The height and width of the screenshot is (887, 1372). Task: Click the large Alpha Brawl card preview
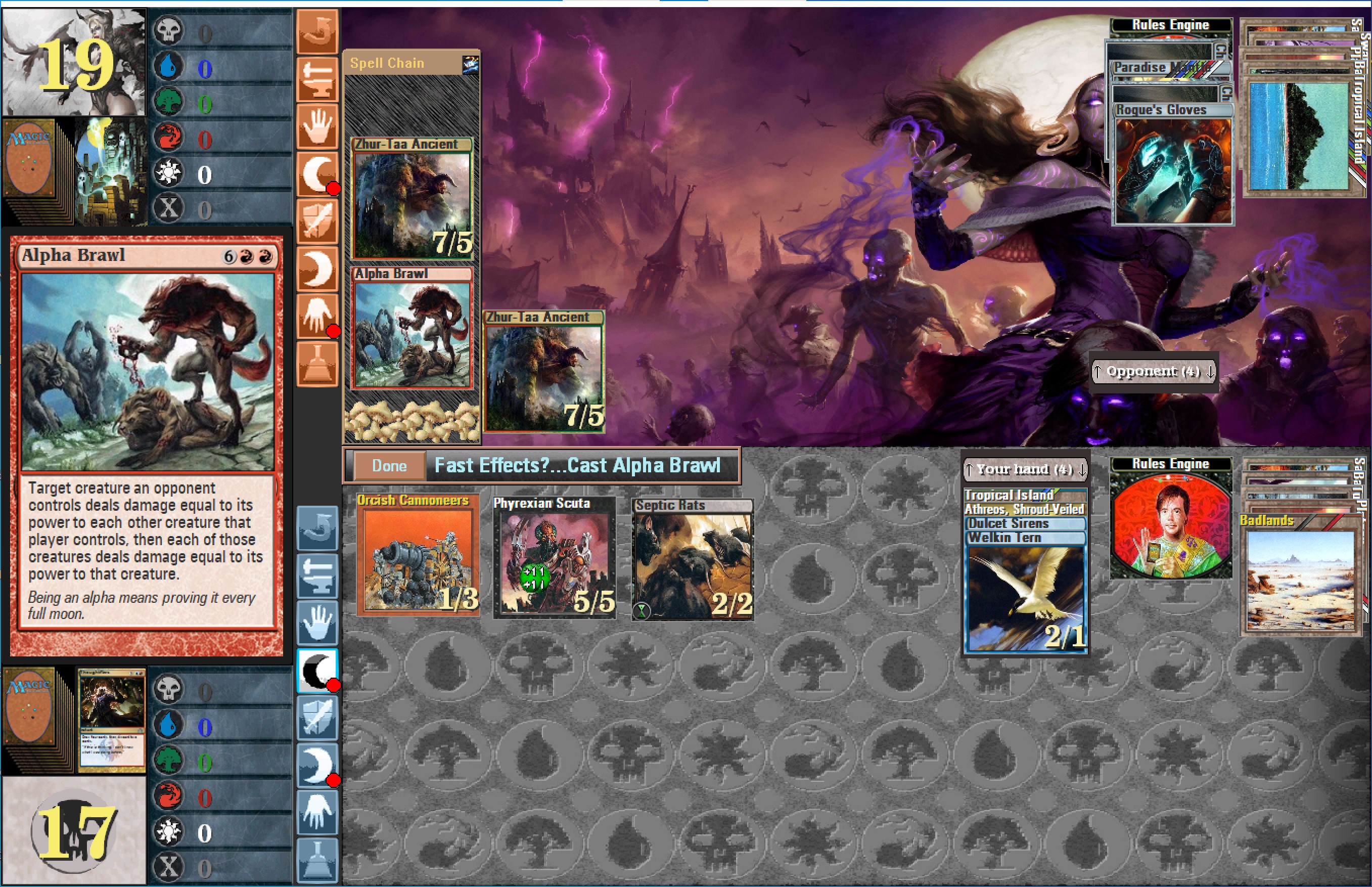(x=147, y=446)
